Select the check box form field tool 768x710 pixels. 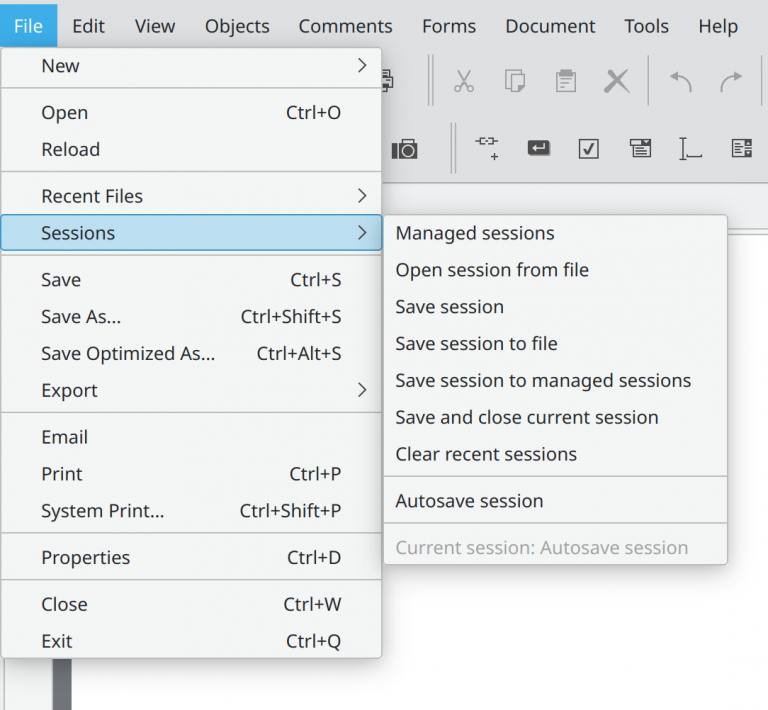589,149
